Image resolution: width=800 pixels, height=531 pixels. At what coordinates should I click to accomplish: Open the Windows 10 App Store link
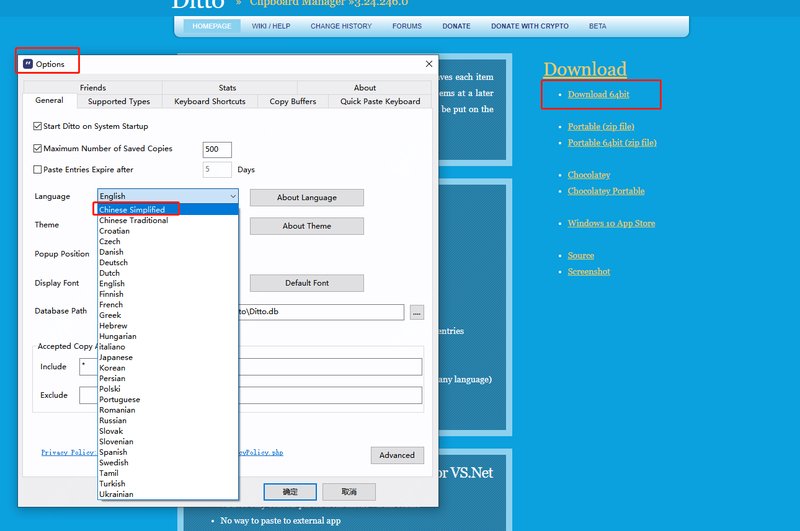611,223
